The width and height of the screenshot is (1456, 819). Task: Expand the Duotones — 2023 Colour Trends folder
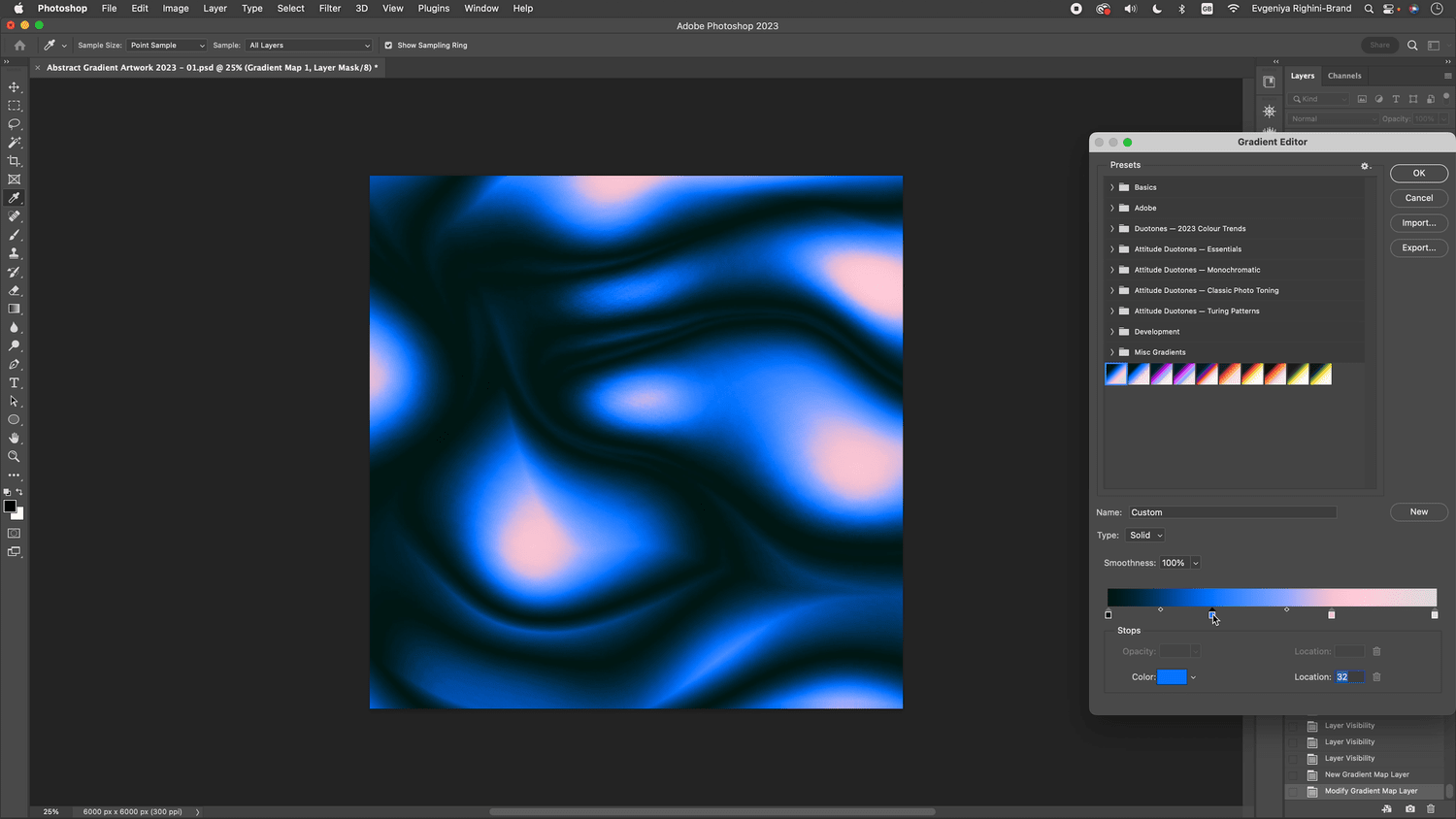1111,228
